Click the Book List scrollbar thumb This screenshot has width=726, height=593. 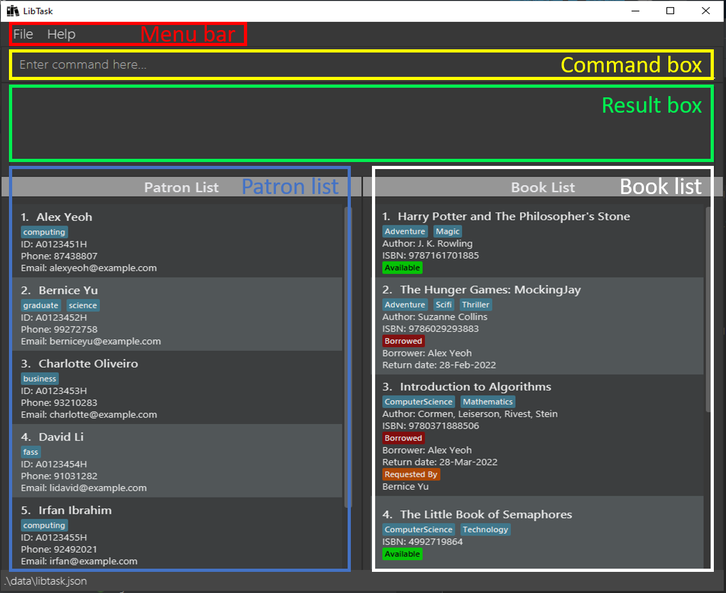coord(707,309)
